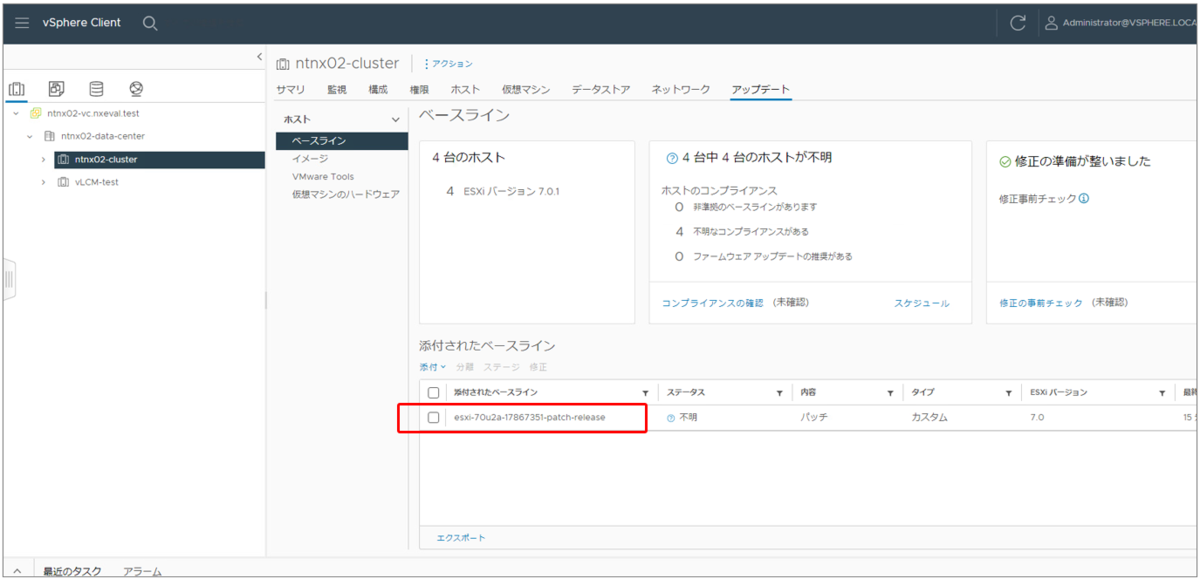Open the サマリ tab
The width and height of the screenshot is (1200, 579).
pyautogui.click(x=290, y=89)
